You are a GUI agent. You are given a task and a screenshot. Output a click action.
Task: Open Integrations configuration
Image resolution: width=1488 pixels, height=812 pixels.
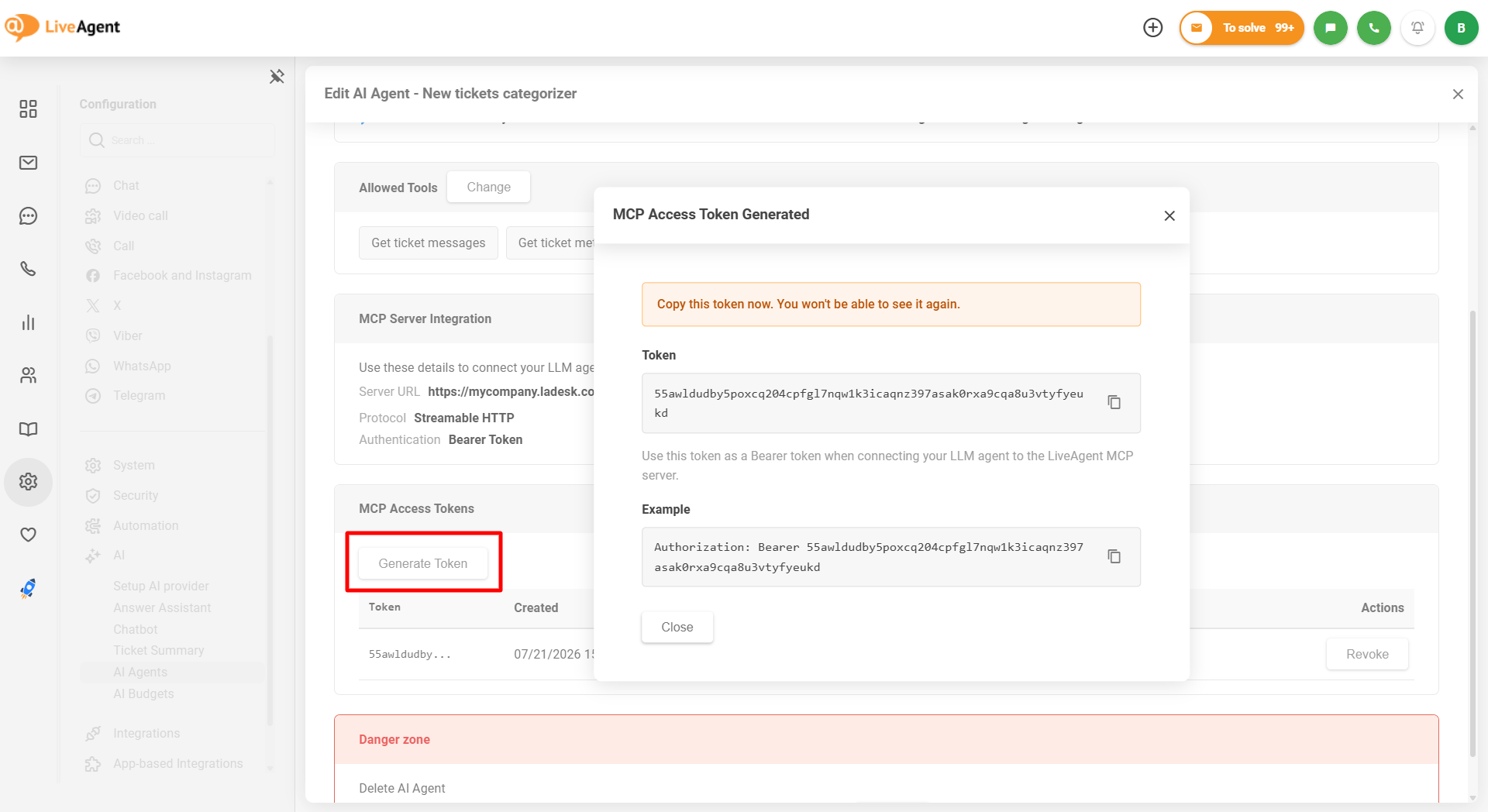tap(146, 734)
